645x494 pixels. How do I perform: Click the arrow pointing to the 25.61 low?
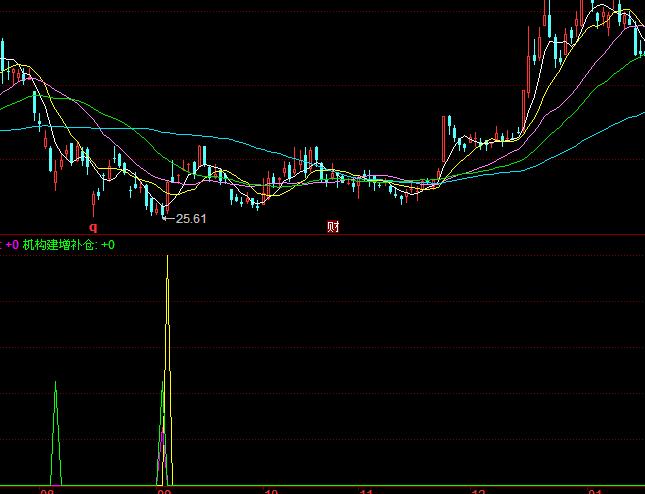(x=168, y=218)
